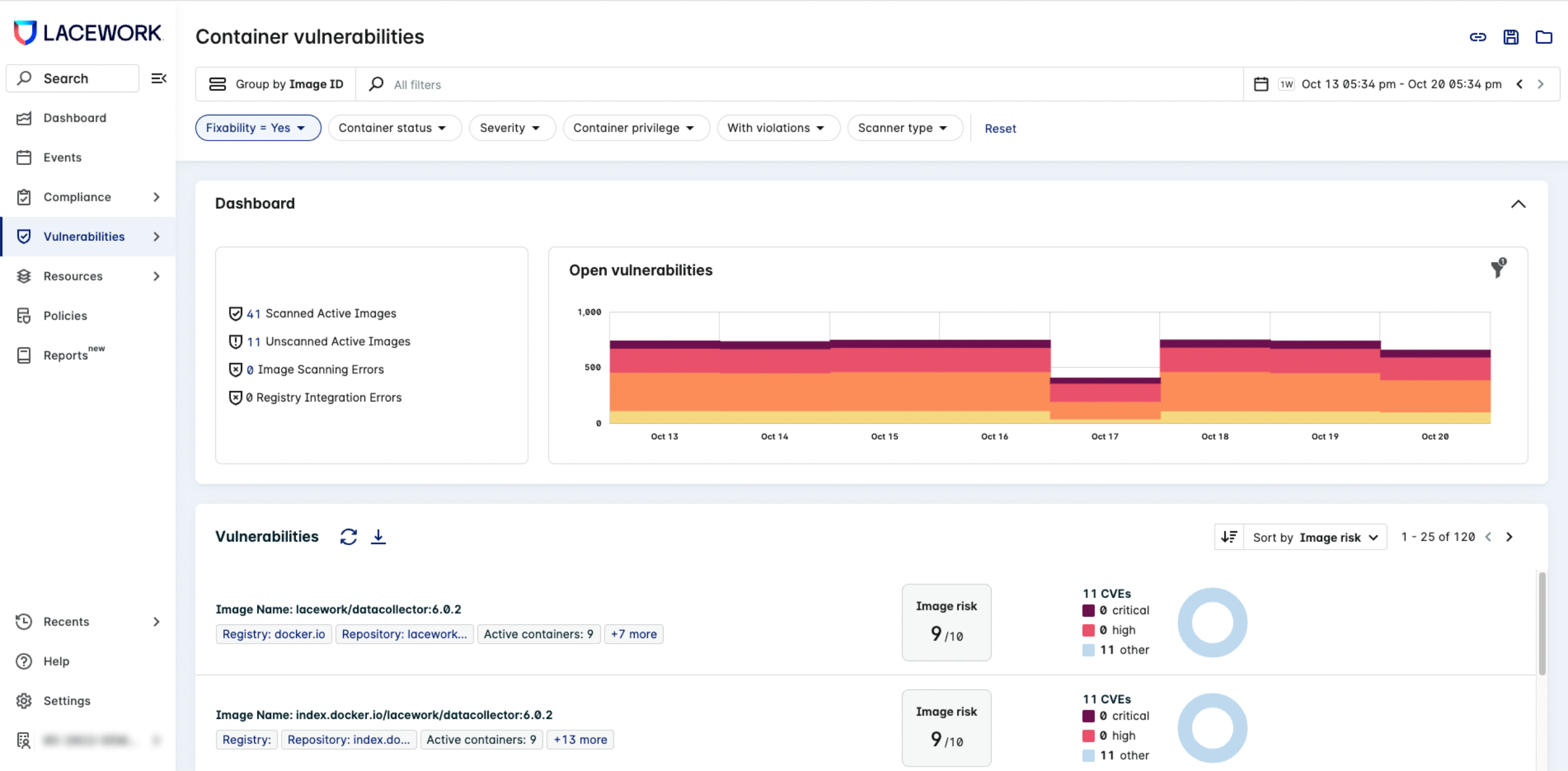The image size is (1568, 771).
Task: Open Sort by Image risk dropdown
Action: pyautogui.click(x=1315, y=537)
